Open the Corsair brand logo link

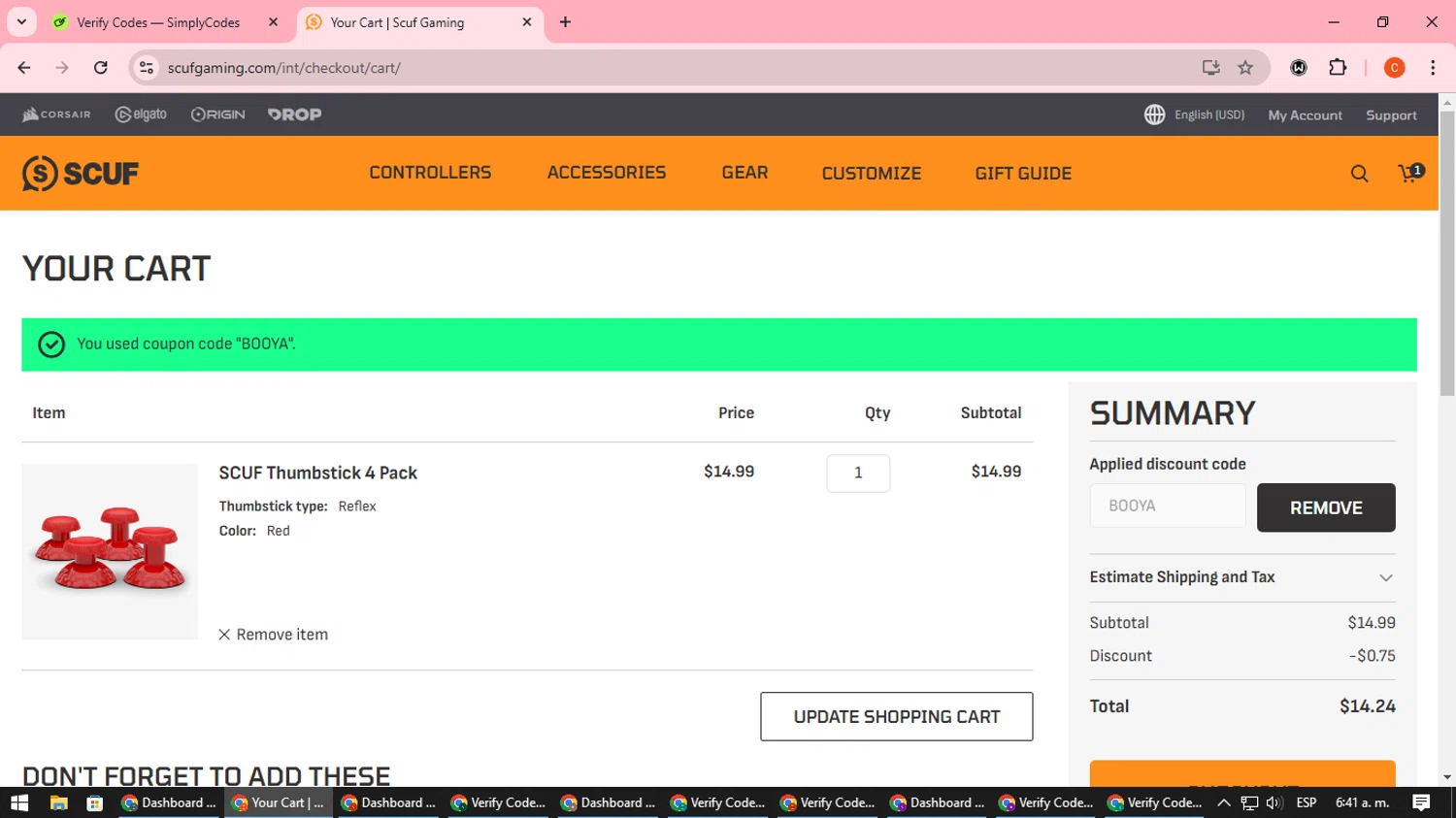(56, 115)
